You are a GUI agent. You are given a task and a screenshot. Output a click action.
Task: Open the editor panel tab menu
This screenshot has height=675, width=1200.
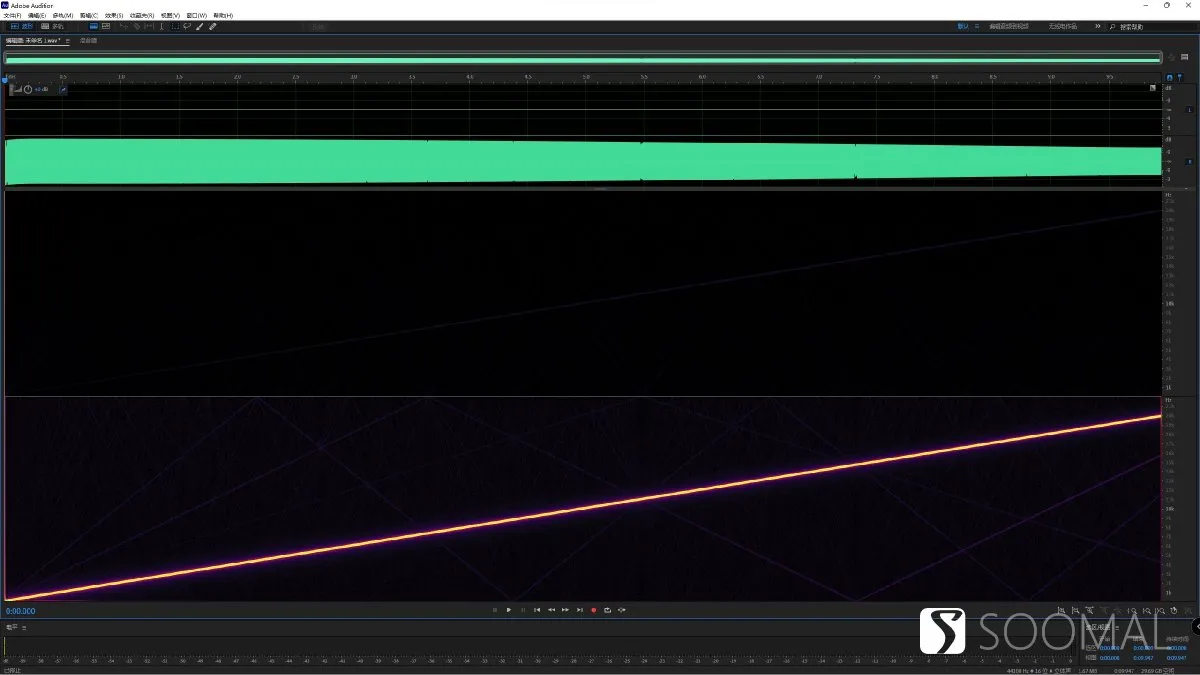[x=68, y=41]
